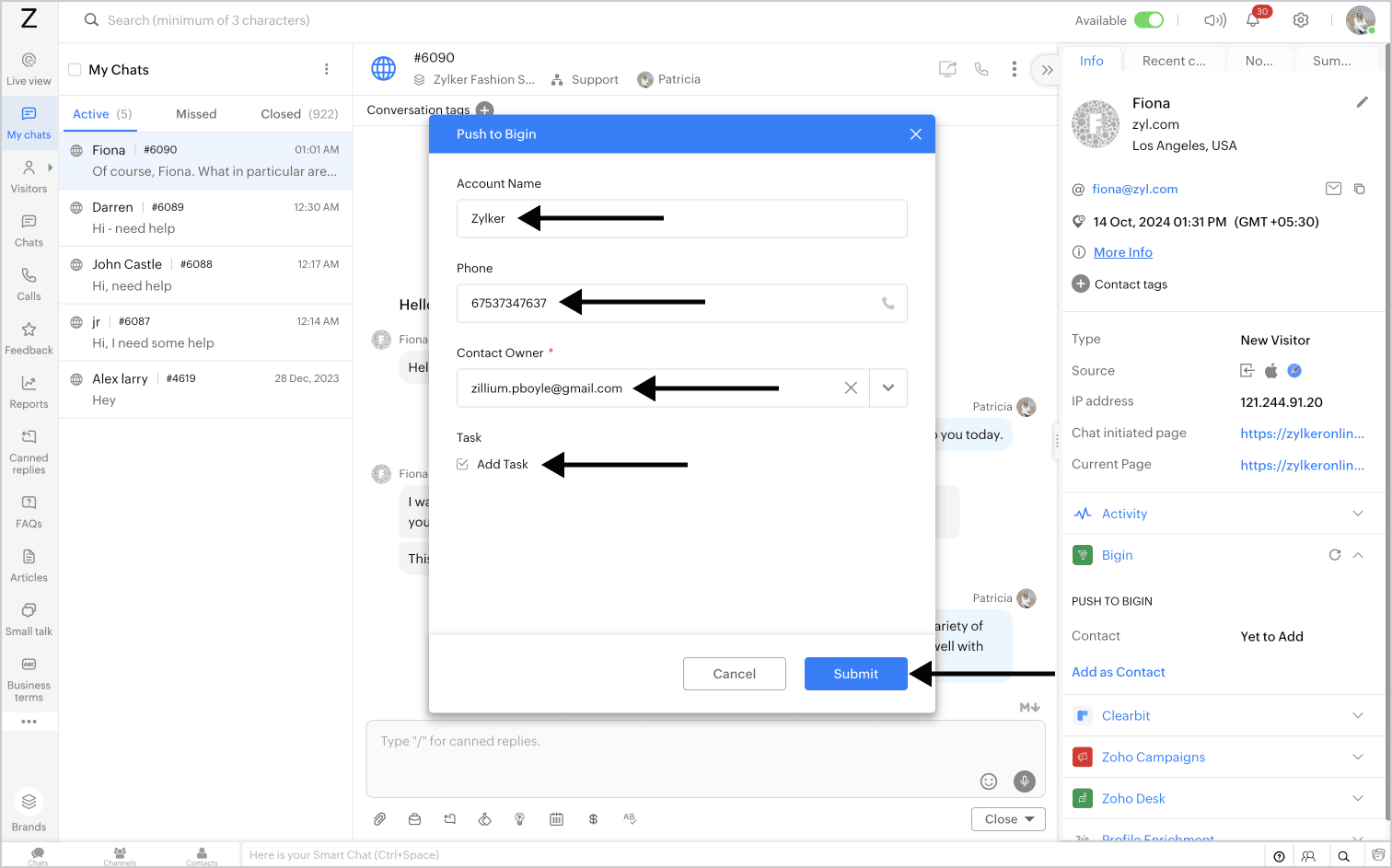
Task: Open Canned replies section
Action: tap(29, 452)
